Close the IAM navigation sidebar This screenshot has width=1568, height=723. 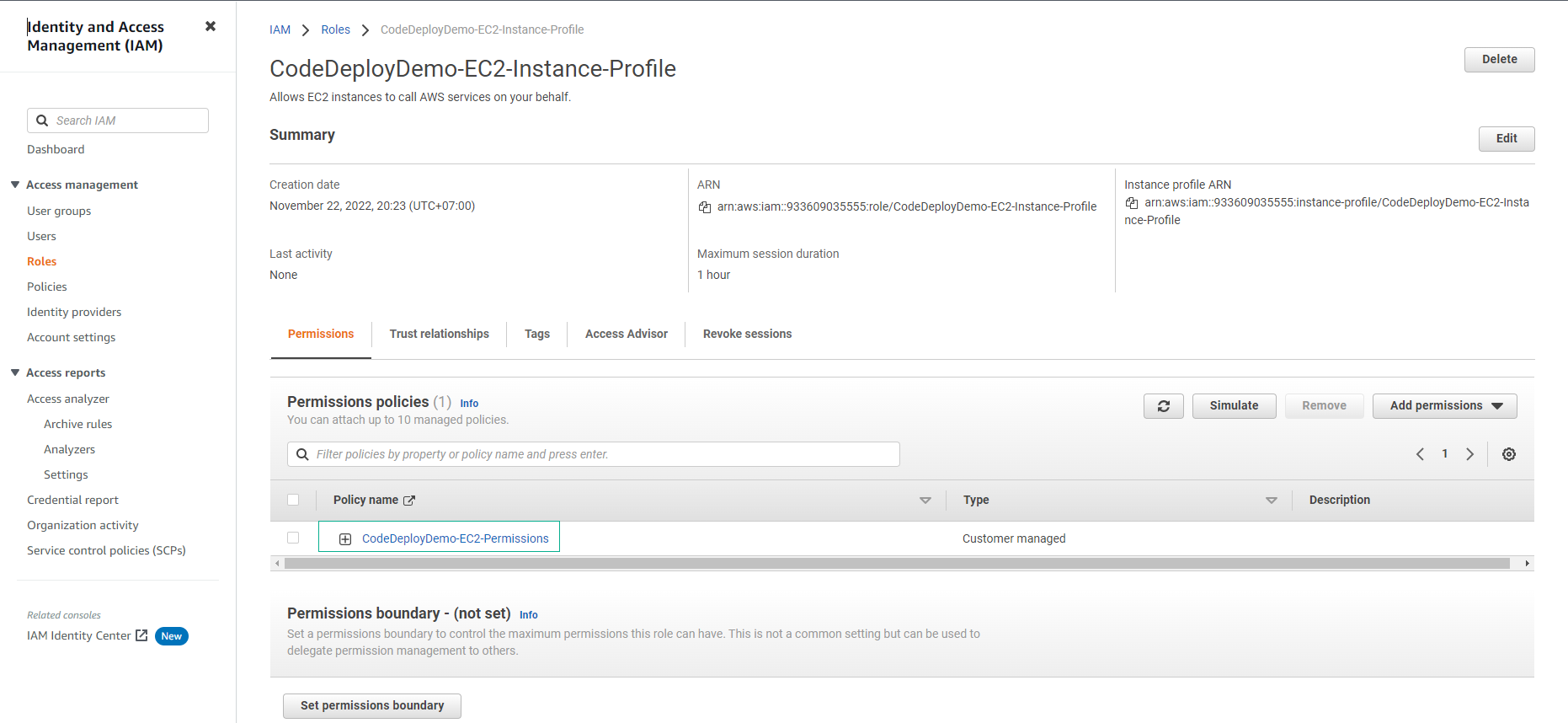(x=211, y=26)
